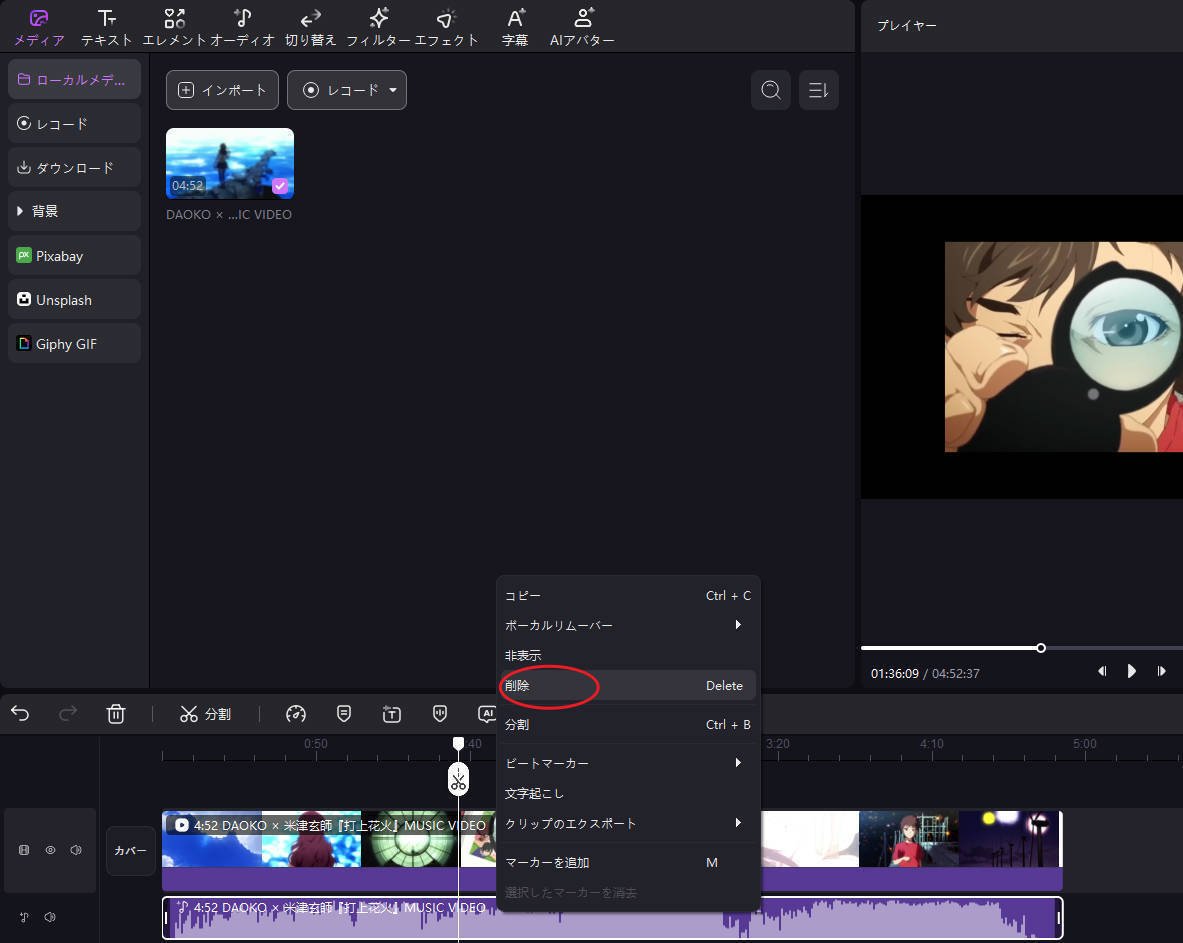Hide the video track with the eye toggle
The image size is (1183, 943).
pyautogui.click(x=50, y=849)
